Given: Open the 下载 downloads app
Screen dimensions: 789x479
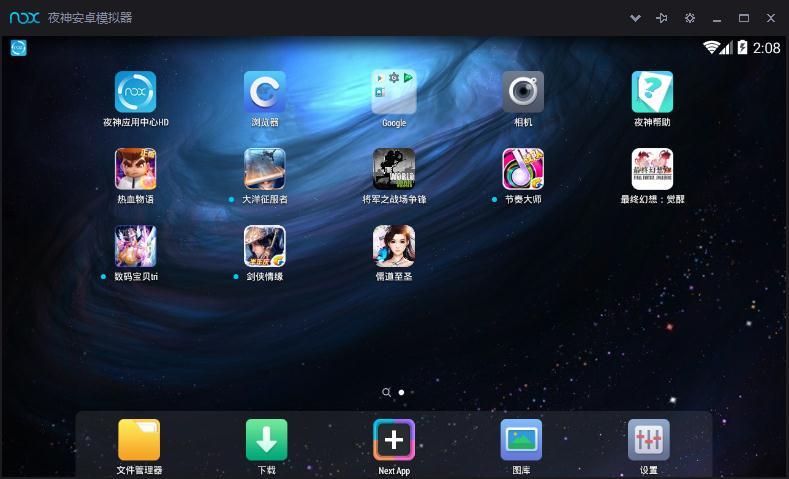Looking at the screenshot, I should 267,440.
